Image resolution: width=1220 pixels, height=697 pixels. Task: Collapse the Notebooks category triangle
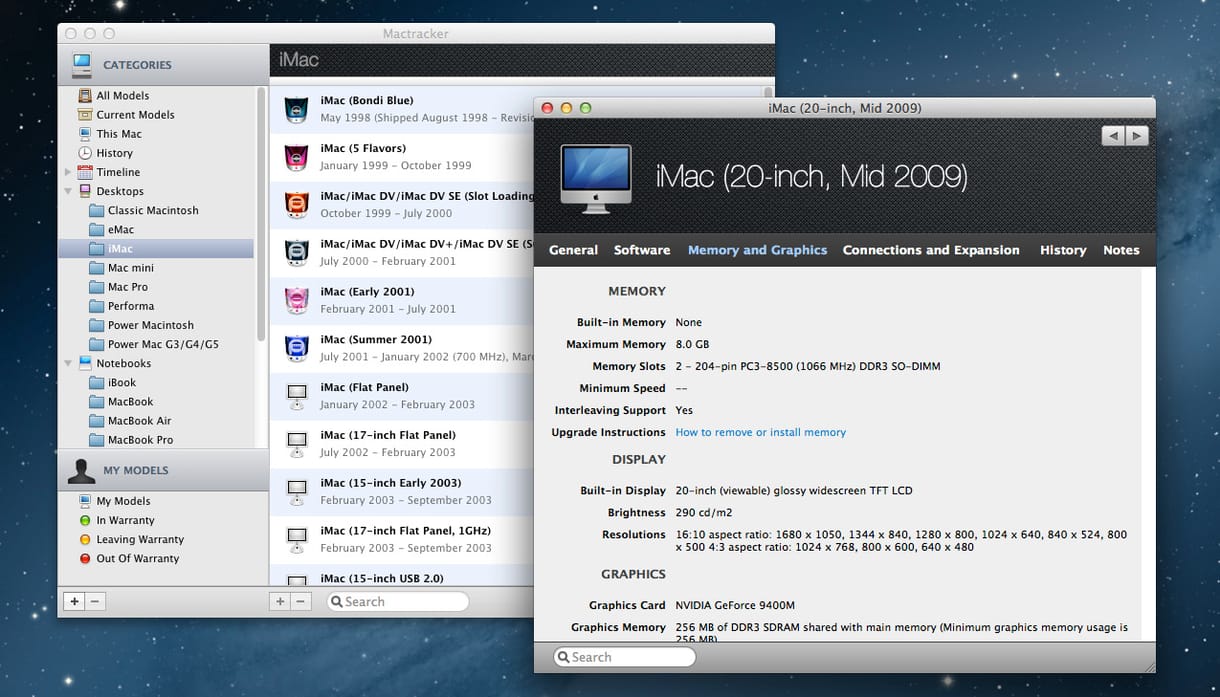click(68, 364)
